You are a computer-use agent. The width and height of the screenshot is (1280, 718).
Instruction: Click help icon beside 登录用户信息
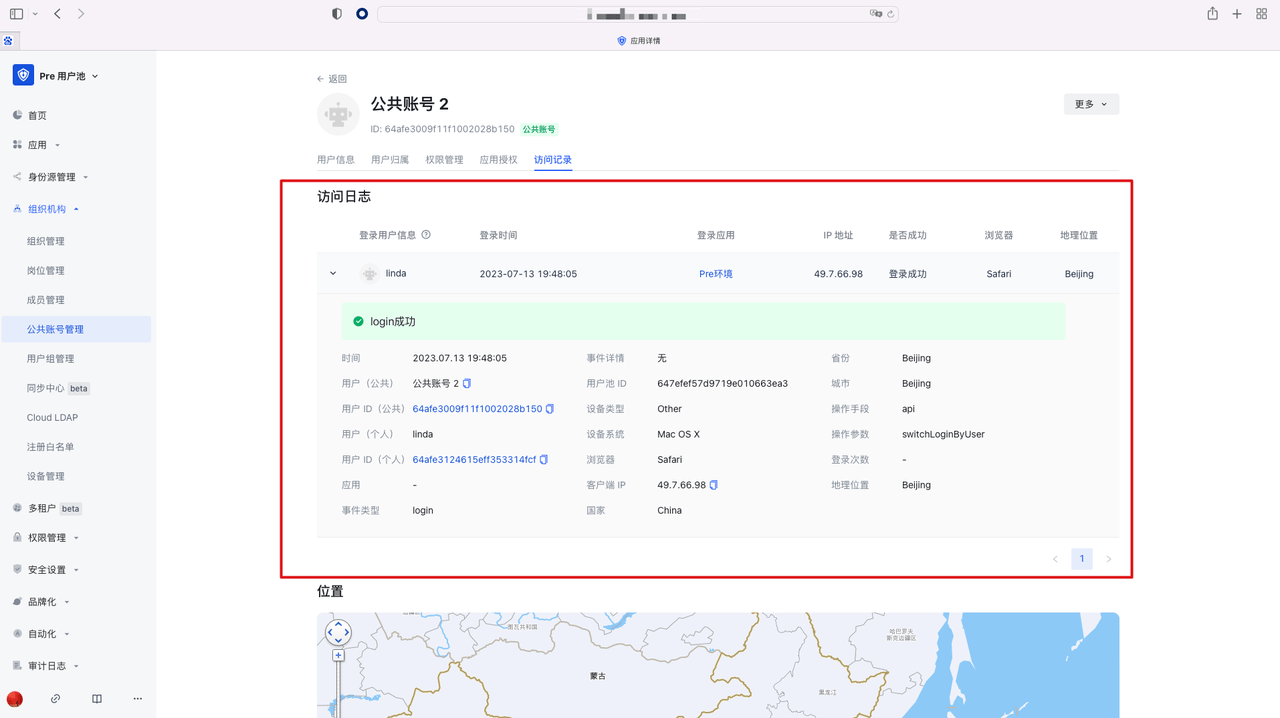click(426, 235)
